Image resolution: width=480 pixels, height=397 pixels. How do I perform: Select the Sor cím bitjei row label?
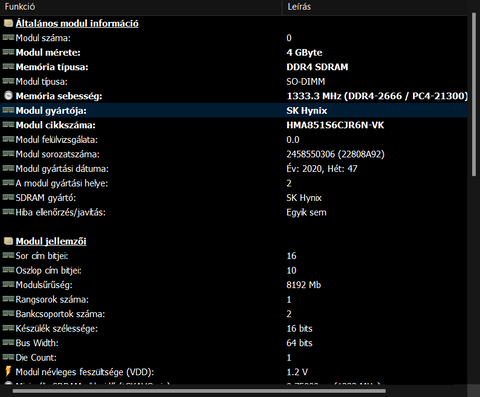click(x=42, y=256)
